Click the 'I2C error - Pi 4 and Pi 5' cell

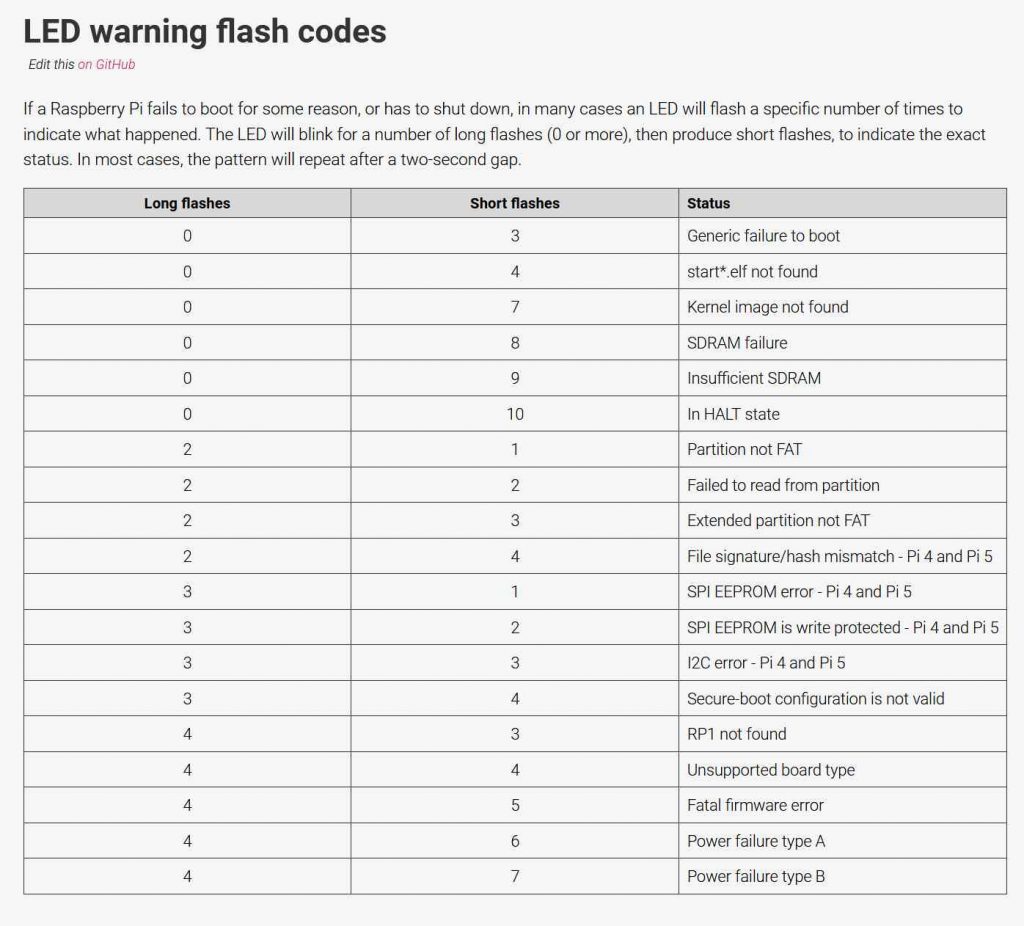point(766,663)
